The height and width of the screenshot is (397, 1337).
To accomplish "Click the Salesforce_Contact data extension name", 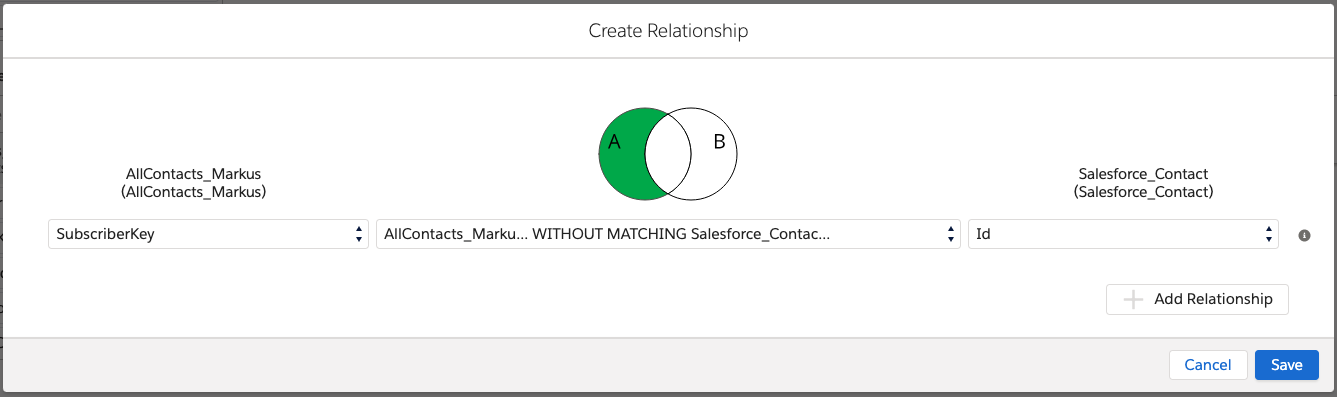I will (1142, 174).
